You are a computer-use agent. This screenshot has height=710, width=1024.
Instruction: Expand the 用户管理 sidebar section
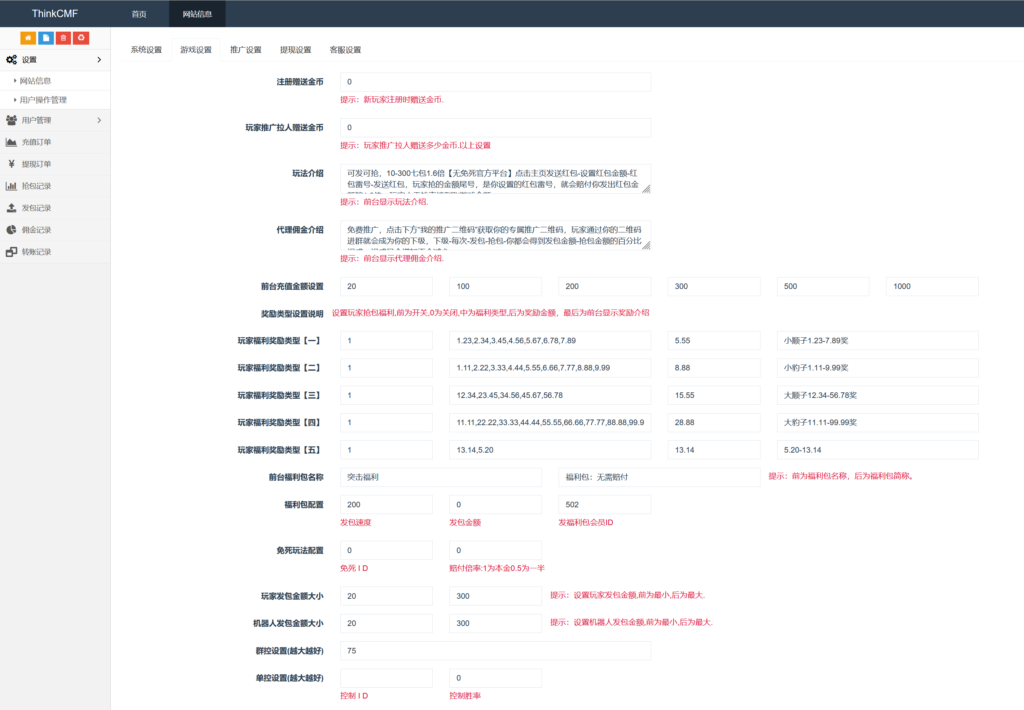pos(55,120)
